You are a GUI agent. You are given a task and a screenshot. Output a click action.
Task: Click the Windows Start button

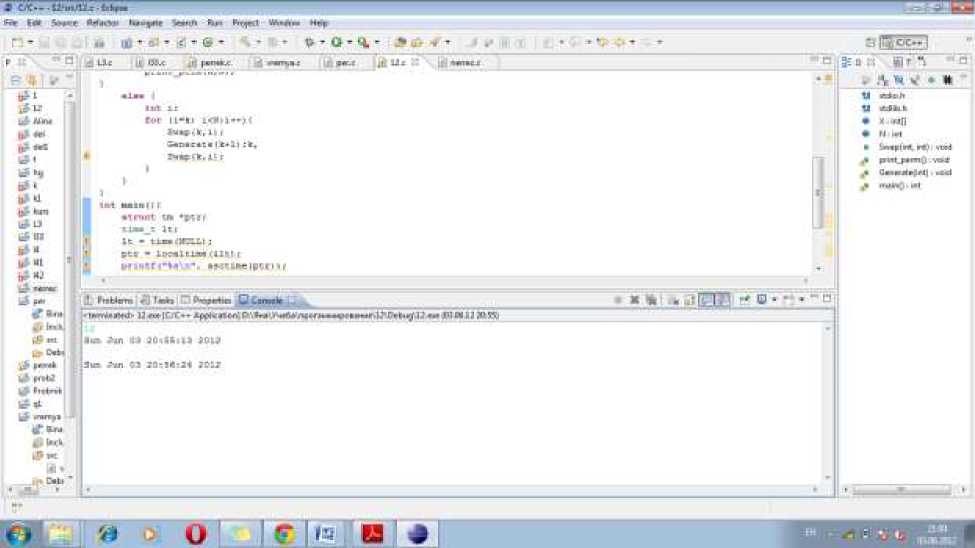[18, 534]
